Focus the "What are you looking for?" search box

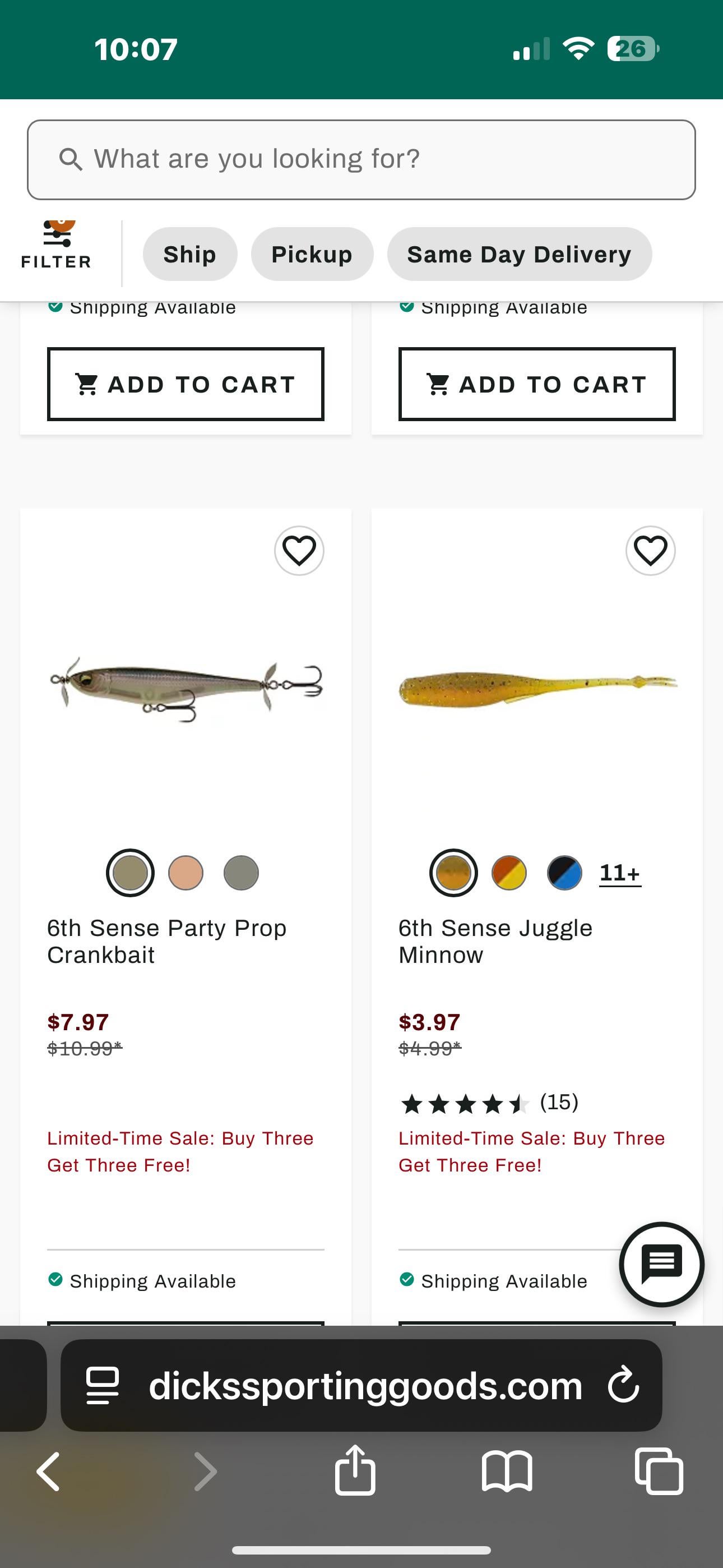361,159
